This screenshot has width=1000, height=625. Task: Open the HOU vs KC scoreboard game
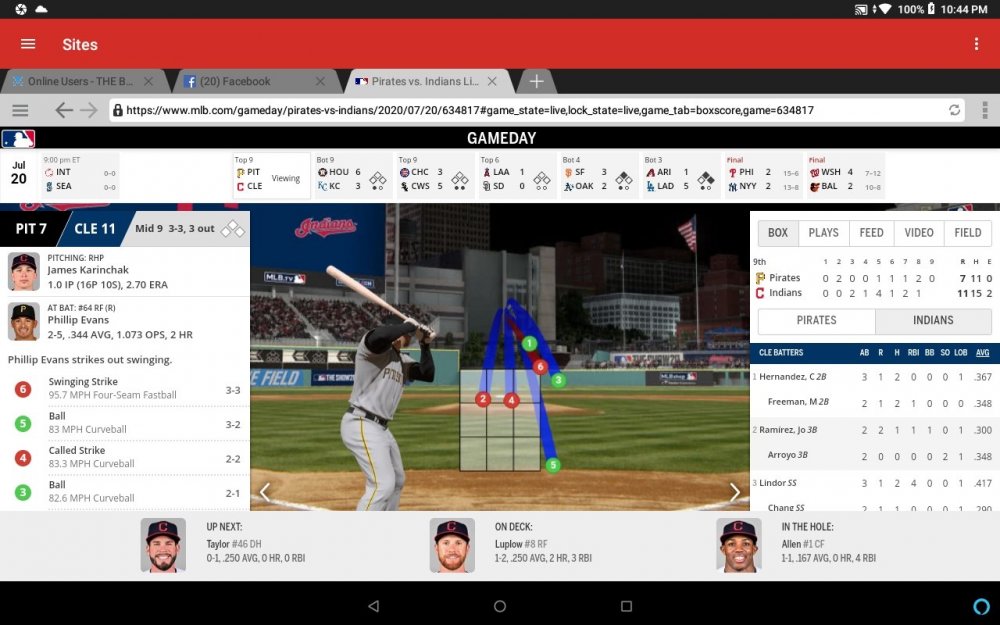(353, 175)
